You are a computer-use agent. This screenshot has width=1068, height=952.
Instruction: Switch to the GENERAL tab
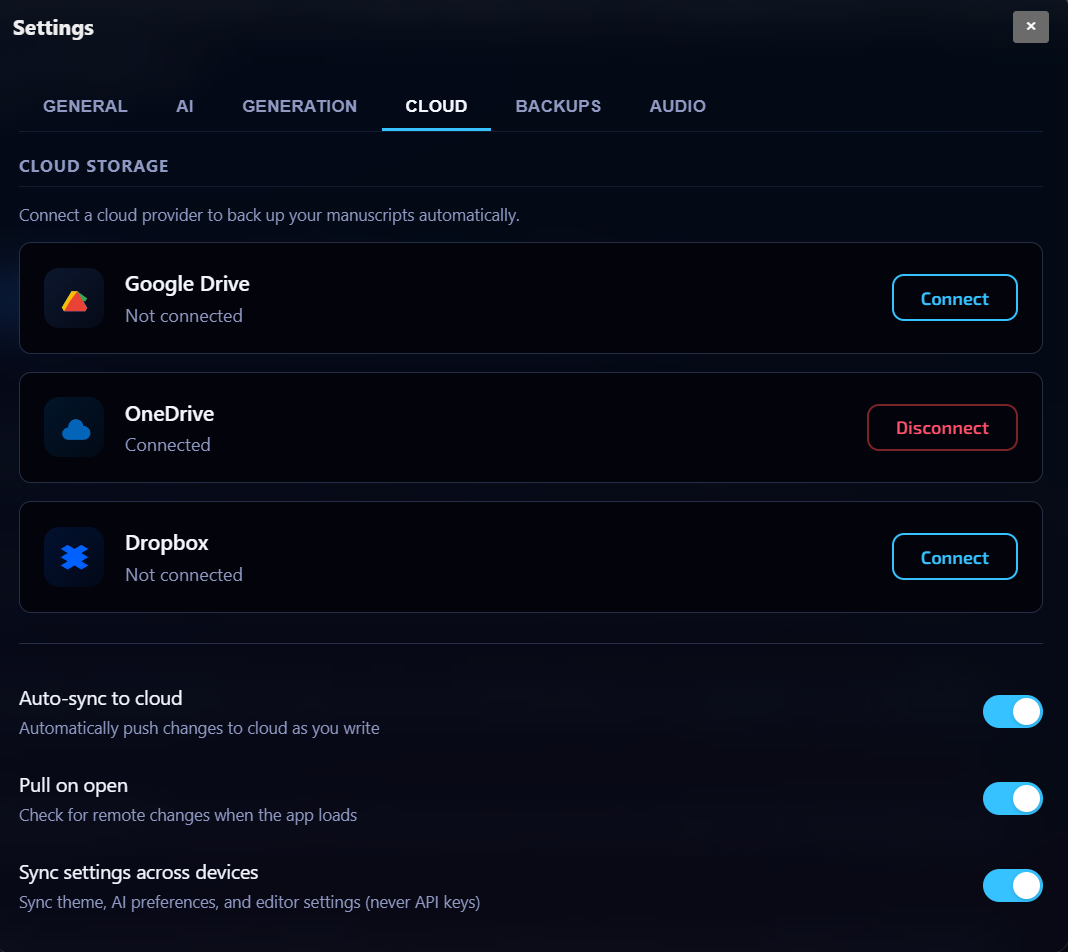coord(85,106)
